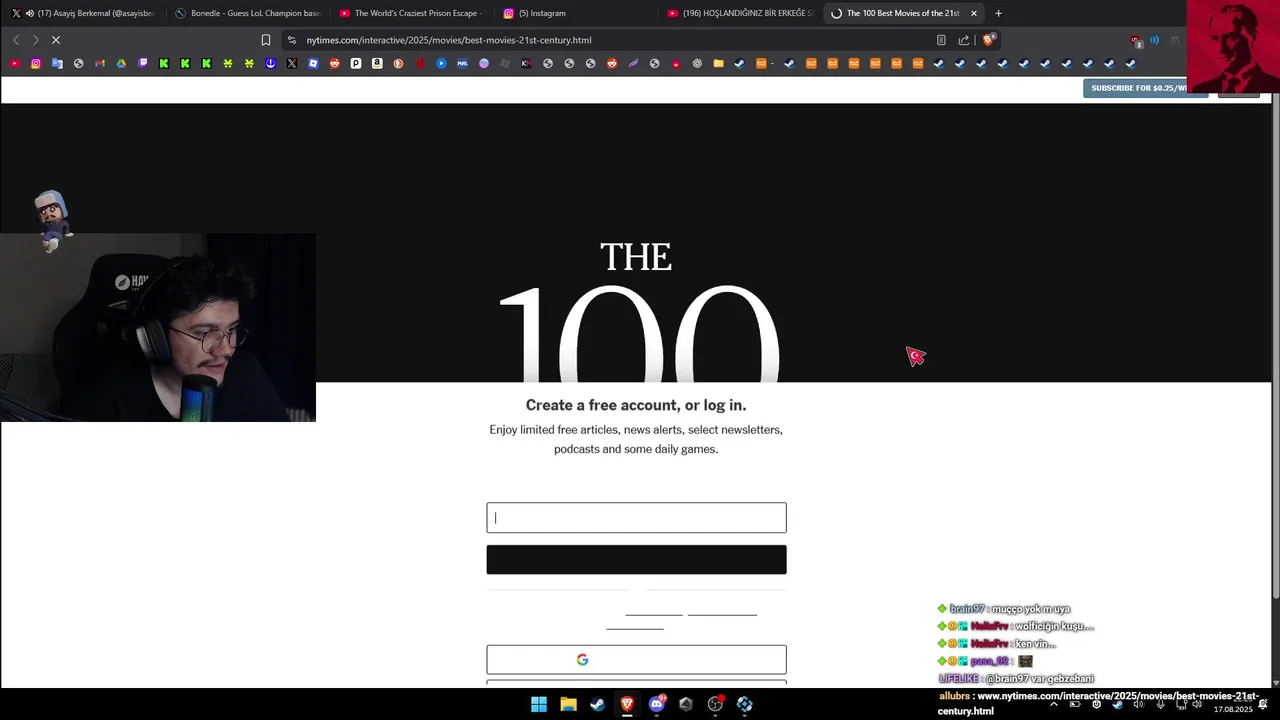
Task: Open the Google Drive bookmark icon
Action: pyautogui.click(x=121, y=63)
